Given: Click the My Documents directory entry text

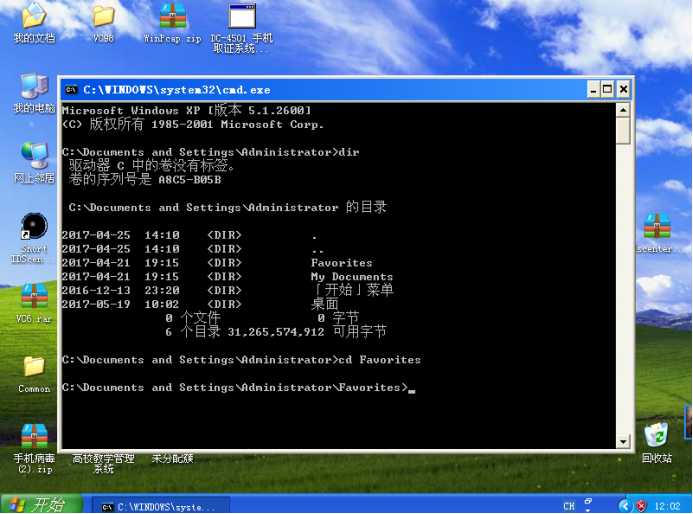Looking at the screenshot, I should (351, 277).
